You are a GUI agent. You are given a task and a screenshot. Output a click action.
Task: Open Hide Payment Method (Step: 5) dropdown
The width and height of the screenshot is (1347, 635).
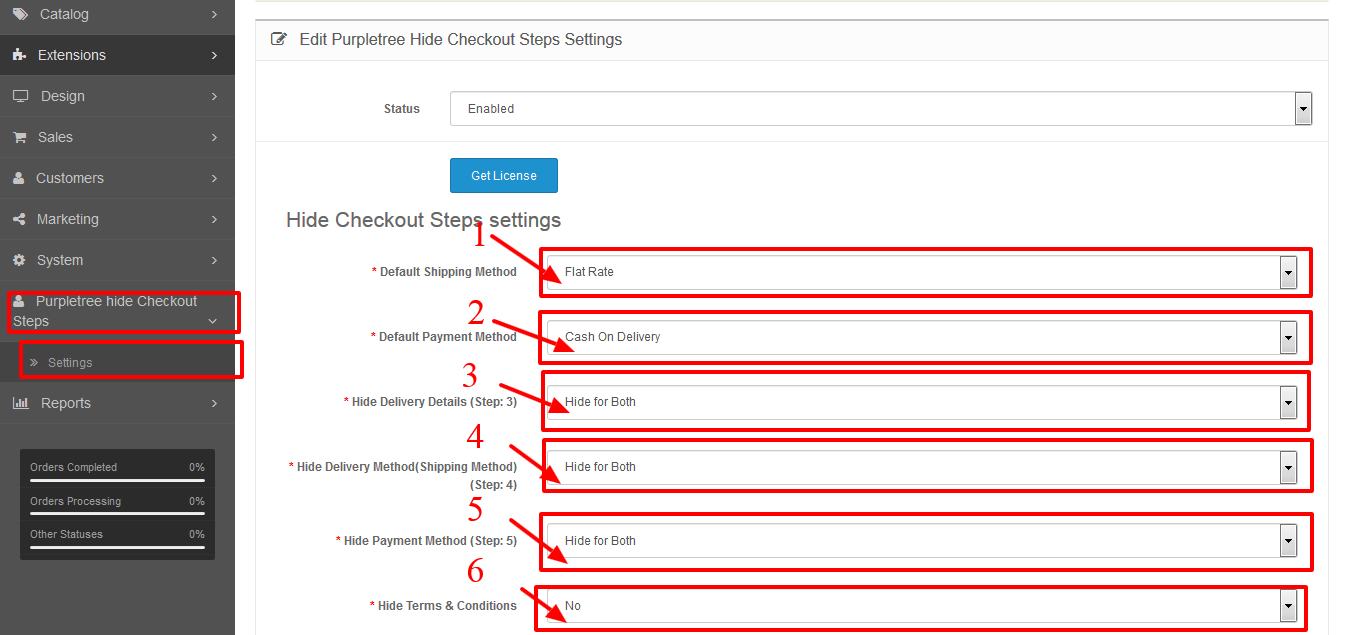922,541
